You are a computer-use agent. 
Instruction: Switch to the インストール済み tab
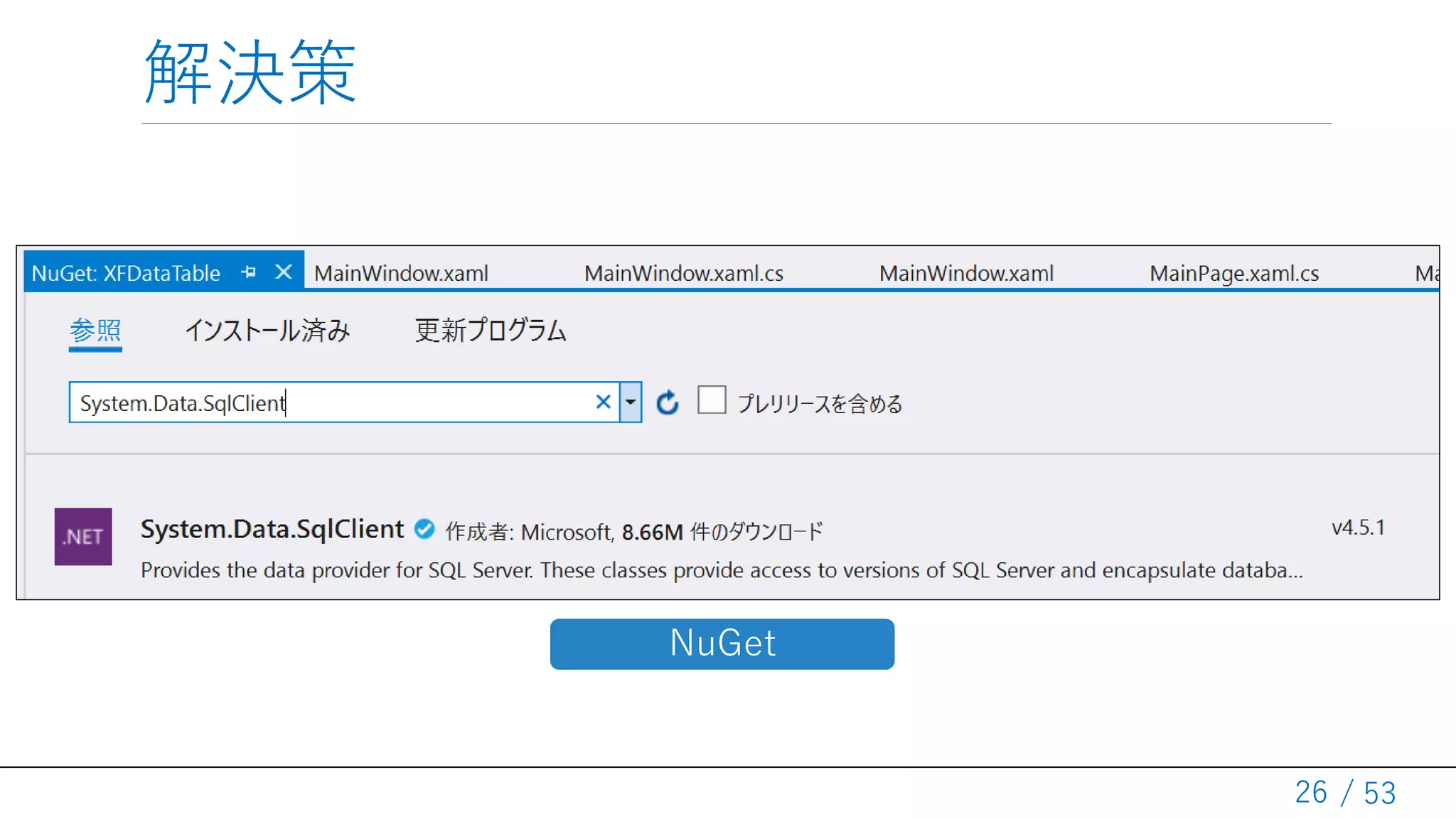[267, 331]
